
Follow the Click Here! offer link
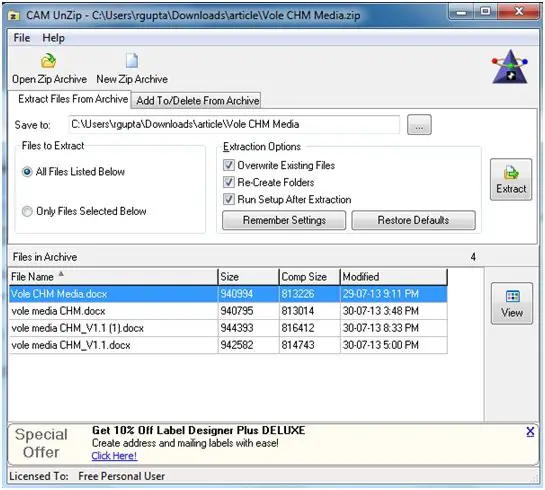pos(114,456)
